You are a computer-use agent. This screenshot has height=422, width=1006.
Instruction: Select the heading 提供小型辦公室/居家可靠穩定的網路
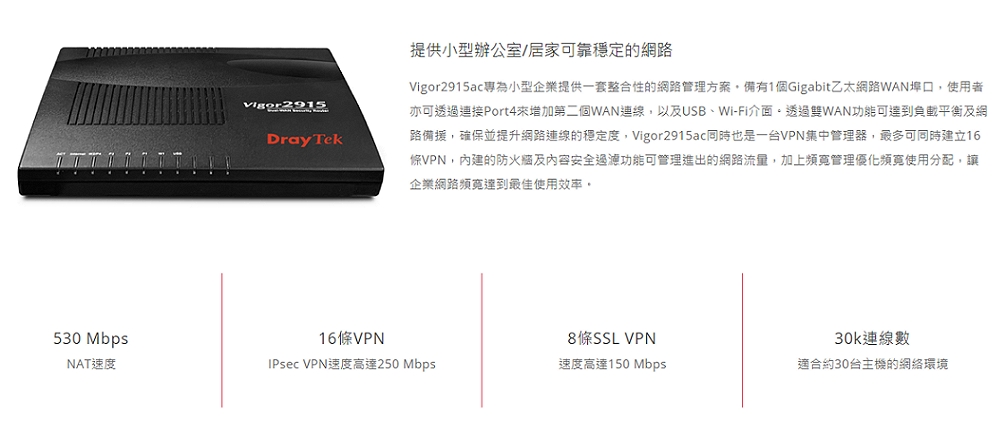click(541, 51)
